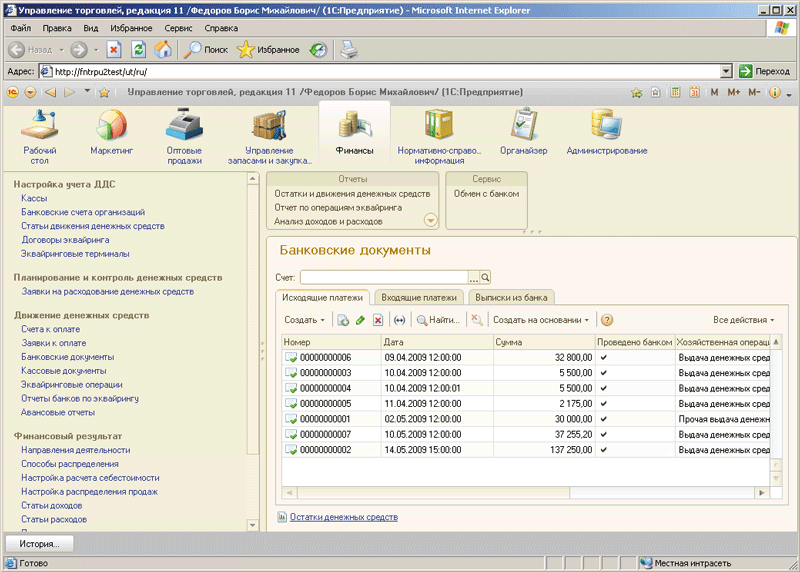Open 1C navigation history dropdown arrow
The width and height of the screenshot is (800, 572).
pos(87,92)
